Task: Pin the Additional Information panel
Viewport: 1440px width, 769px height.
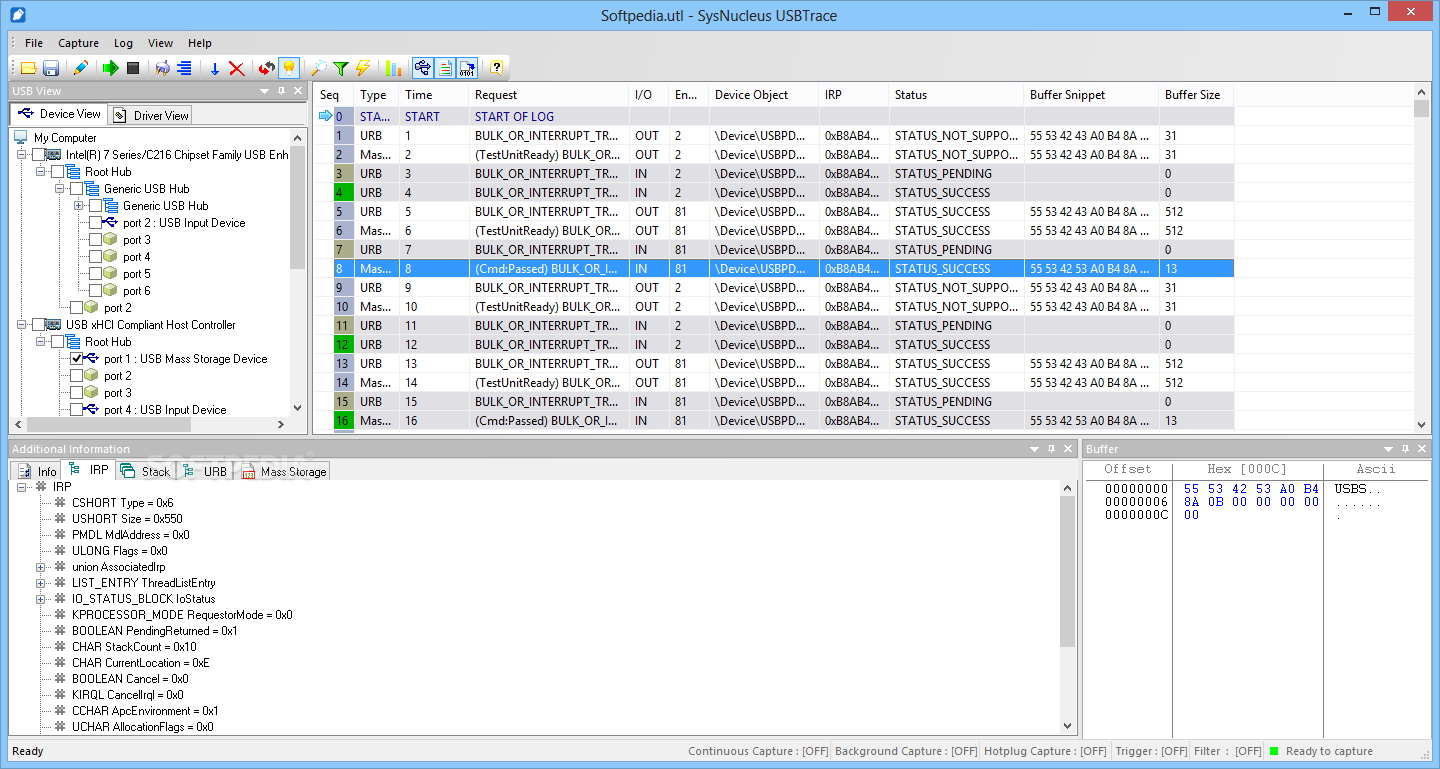Action: click(1051, 449)
